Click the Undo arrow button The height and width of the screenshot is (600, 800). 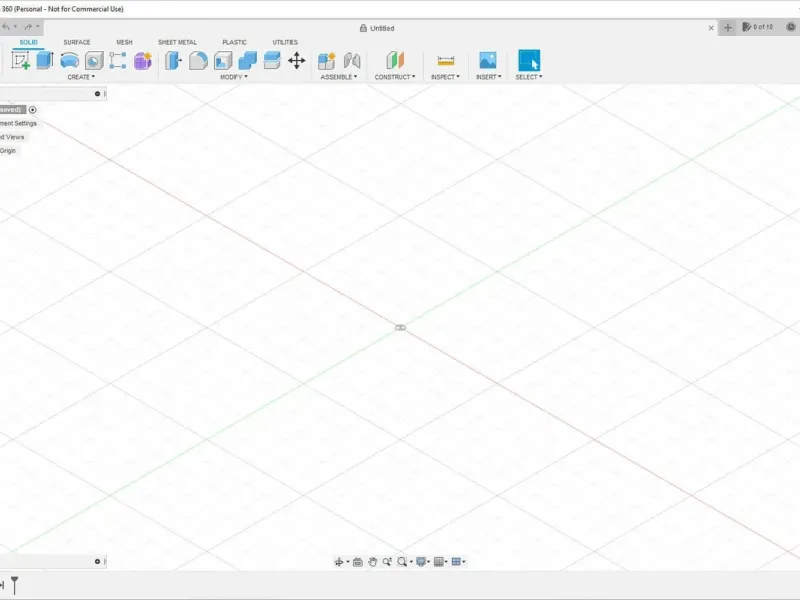(x=6, y=27)
